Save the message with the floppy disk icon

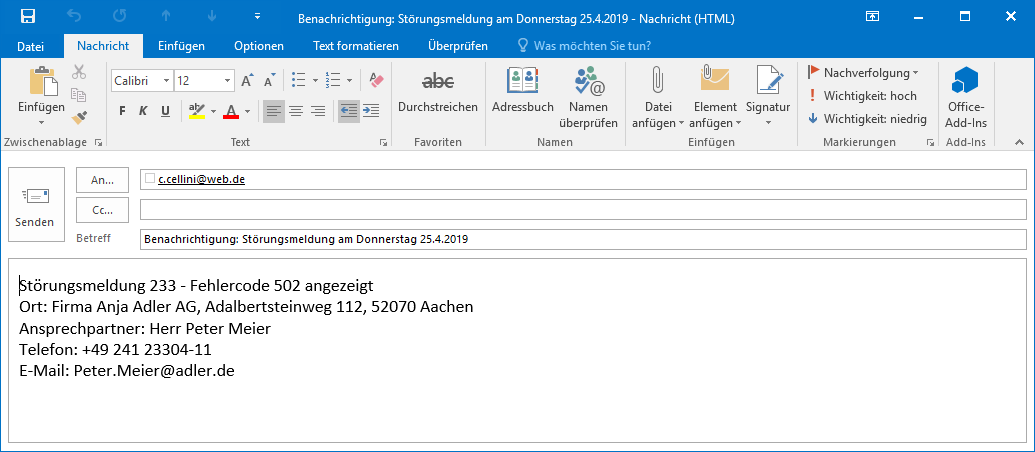click(x=28, y=17)
